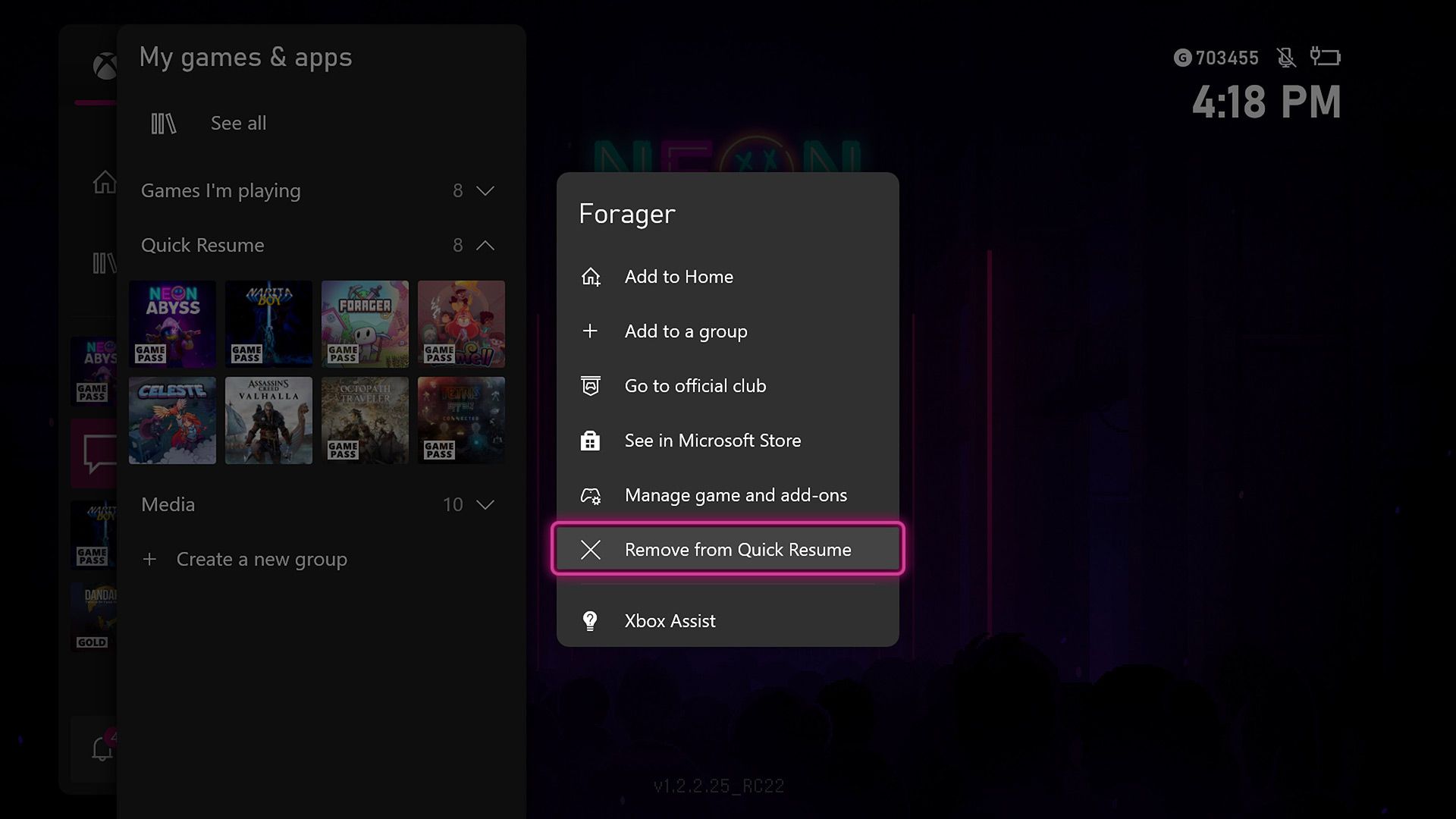Open the Neon Abyss Quick Resume tile

[x=172, y=324]
